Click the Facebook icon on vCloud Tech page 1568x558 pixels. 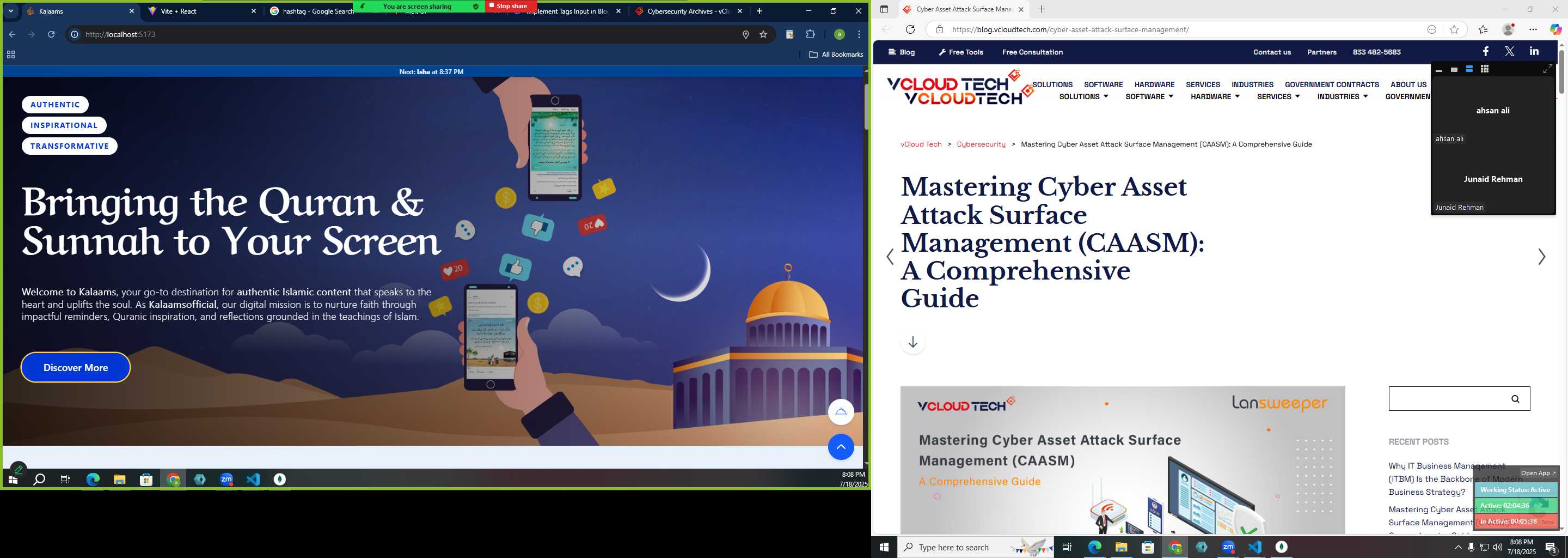[x=1485, y=52]
